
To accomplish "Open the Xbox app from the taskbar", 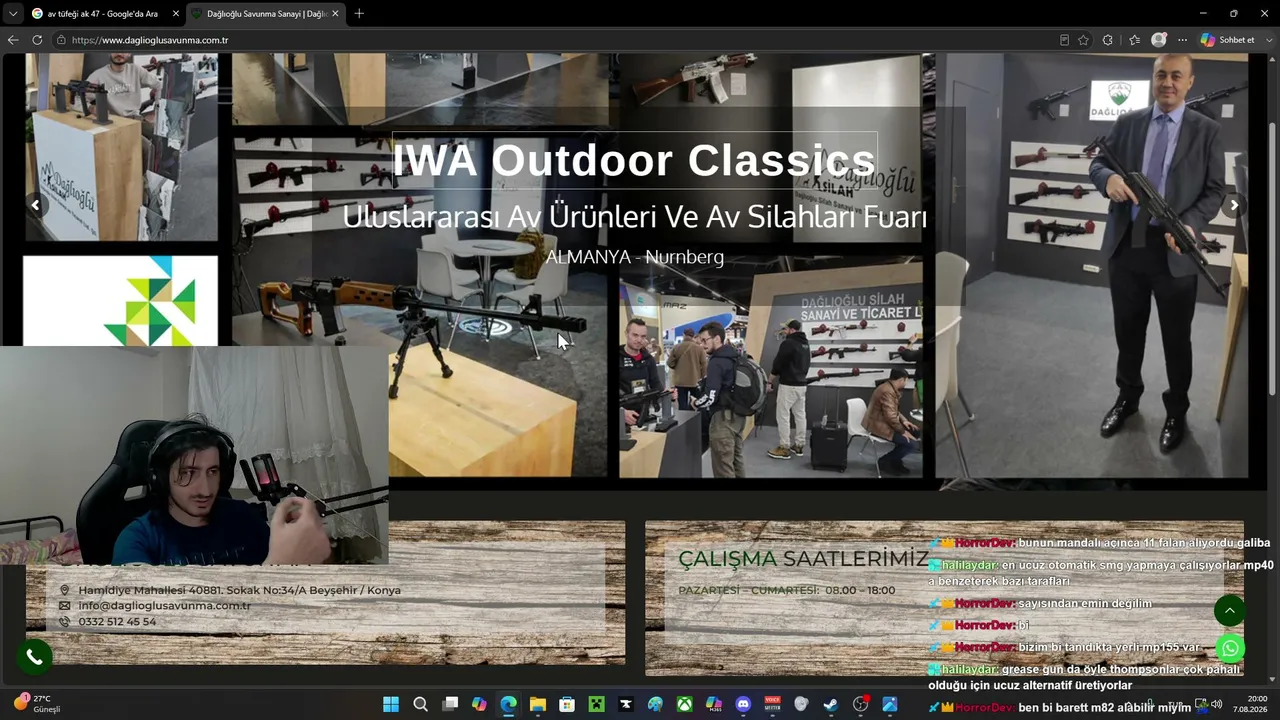I will 684,704.
